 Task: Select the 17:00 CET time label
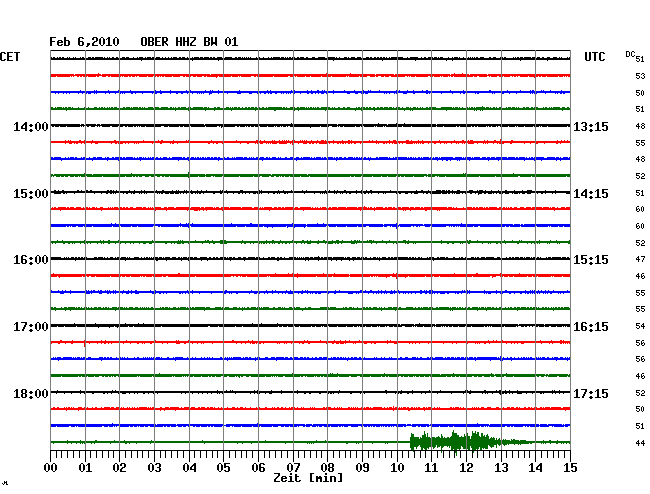pos(31,327)
